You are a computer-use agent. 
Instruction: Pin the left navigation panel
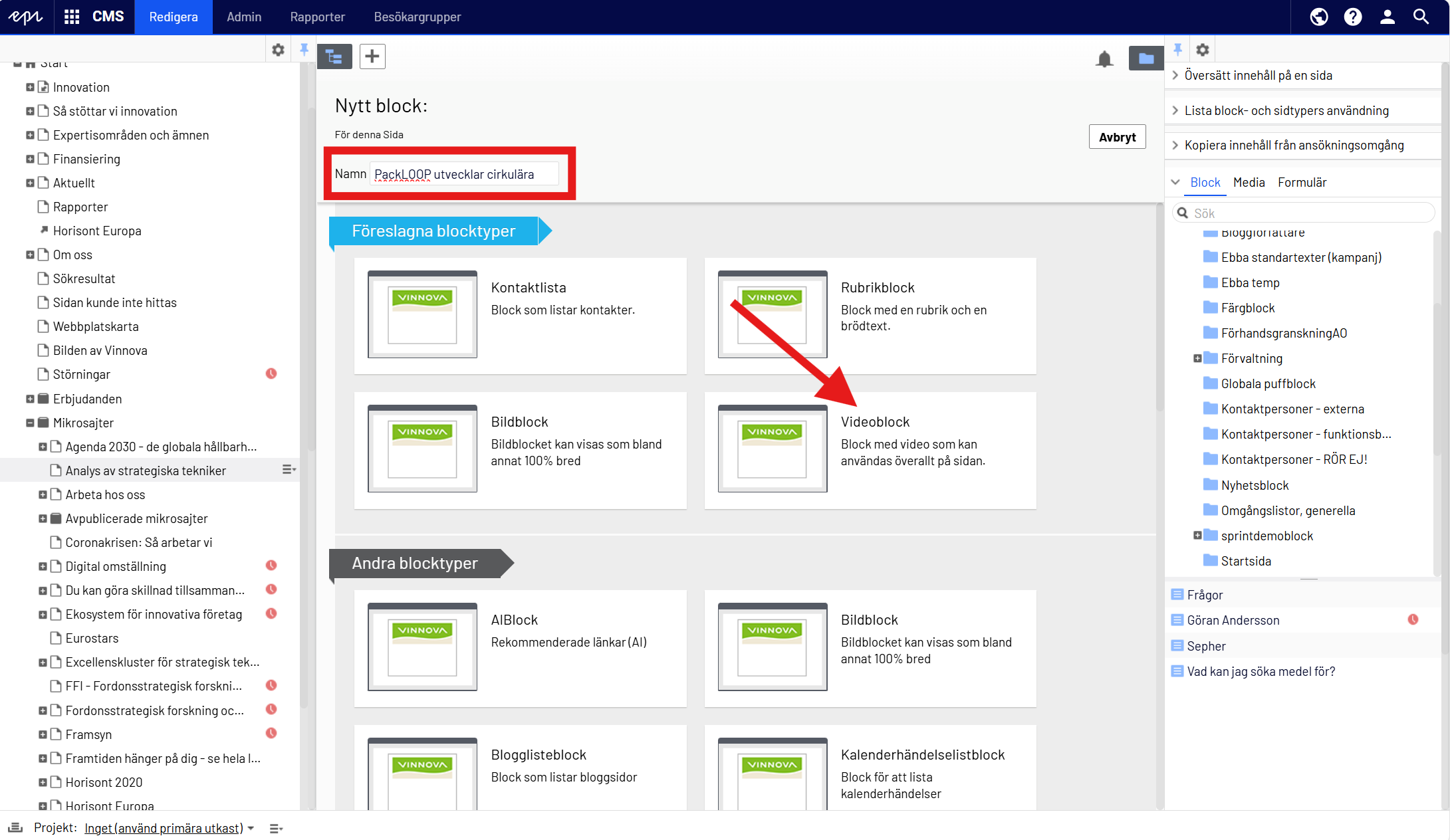(x=304, y=49)
